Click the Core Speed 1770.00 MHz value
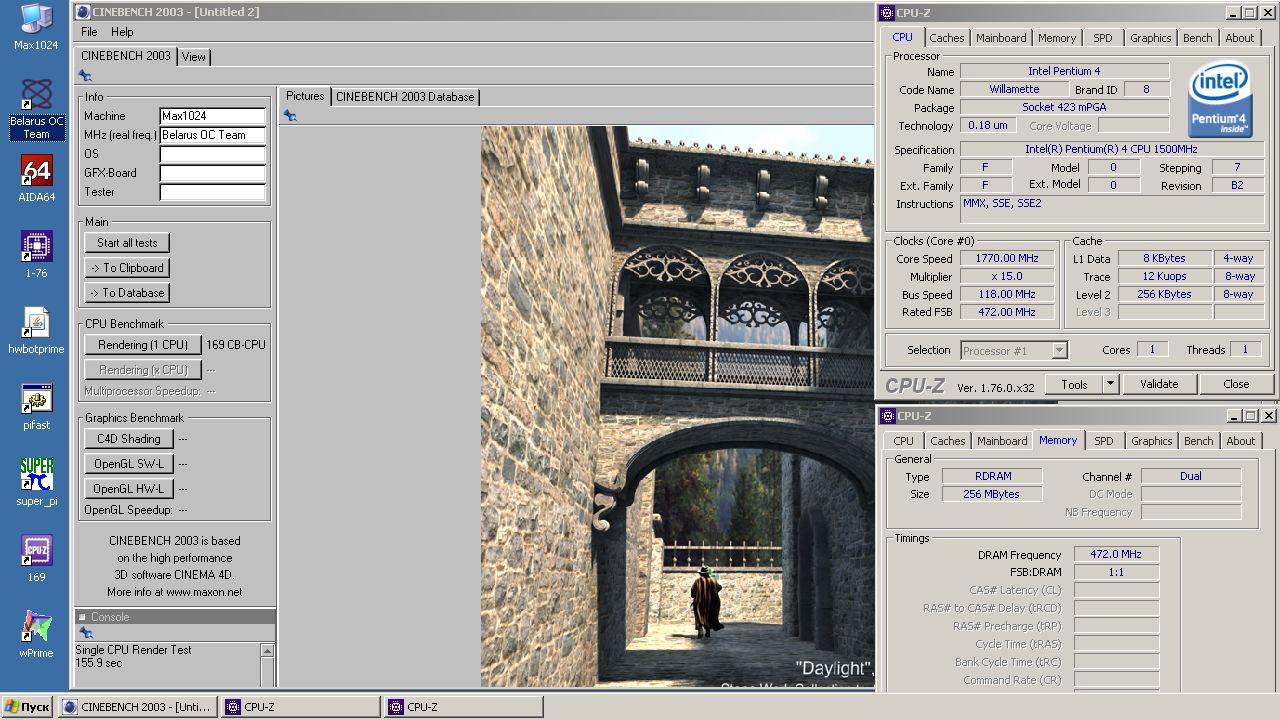1280x720 pixels. coord(1007,259)
